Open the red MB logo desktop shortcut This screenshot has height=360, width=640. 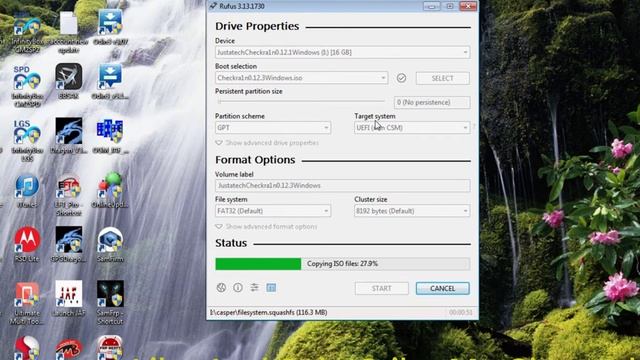point(69,349)
